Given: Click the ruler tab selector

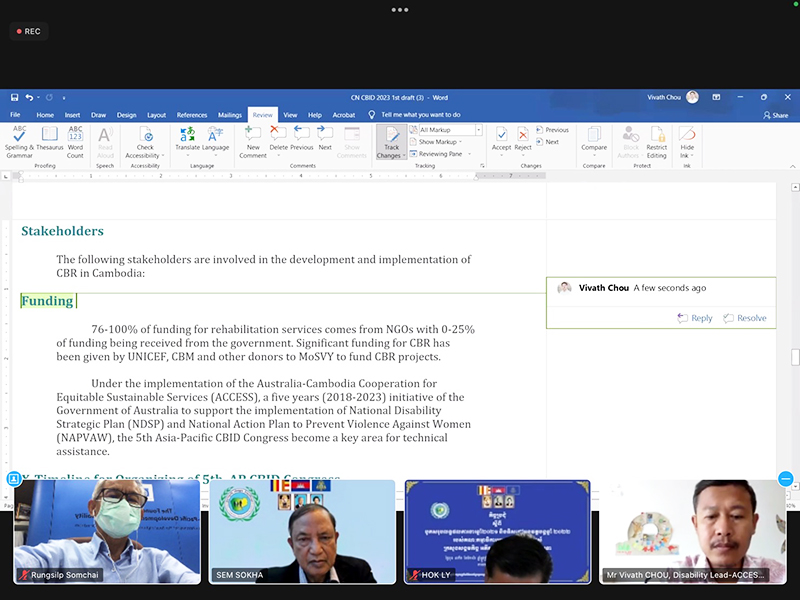Looking at the screenshot, I should point(6,176).
